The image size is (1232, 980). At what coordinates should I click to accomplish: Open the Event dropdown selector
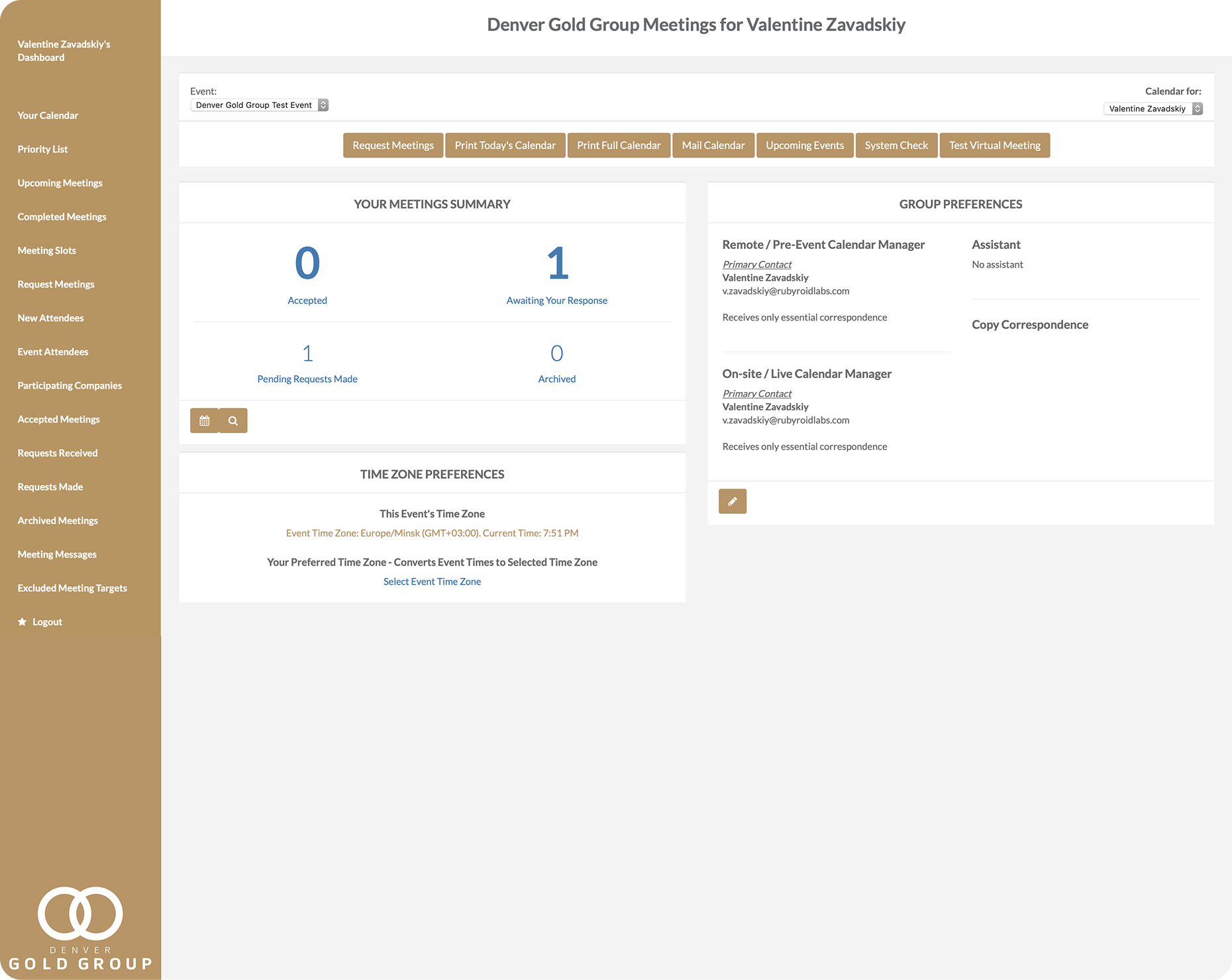(260, 105)
